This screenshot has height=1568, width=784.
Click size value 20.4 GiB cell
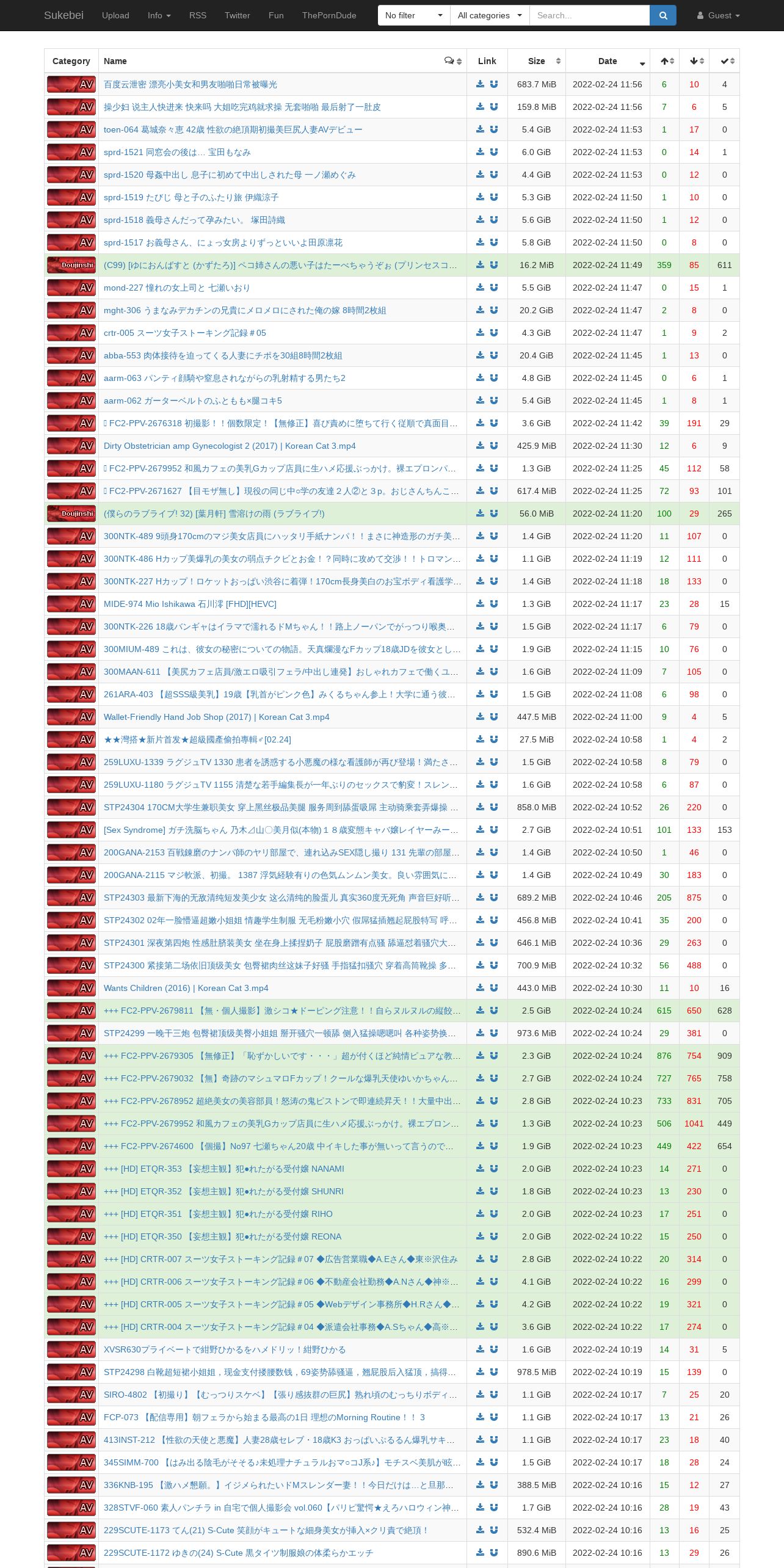(537, 355)
